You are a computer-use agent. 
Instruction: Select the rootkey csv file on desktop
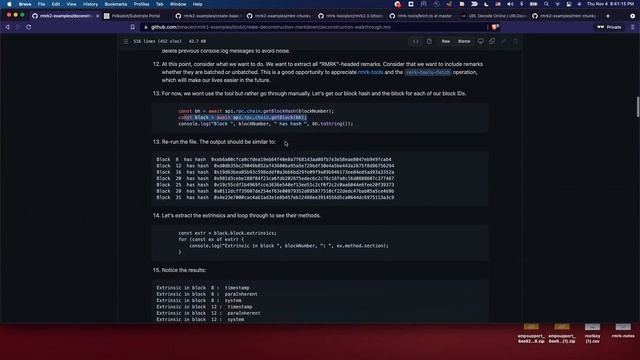point(592,333)
